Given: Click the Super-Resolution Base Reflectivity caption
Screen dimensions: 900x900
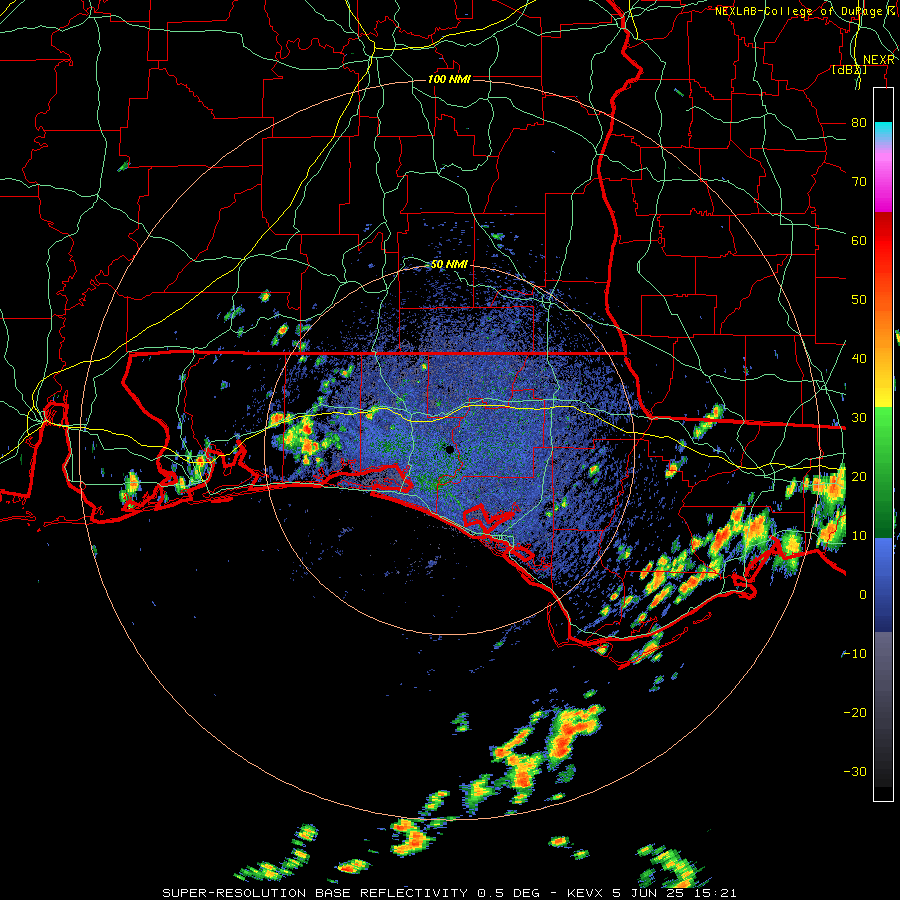Looking at the screenshot, I should click(449, 893).
